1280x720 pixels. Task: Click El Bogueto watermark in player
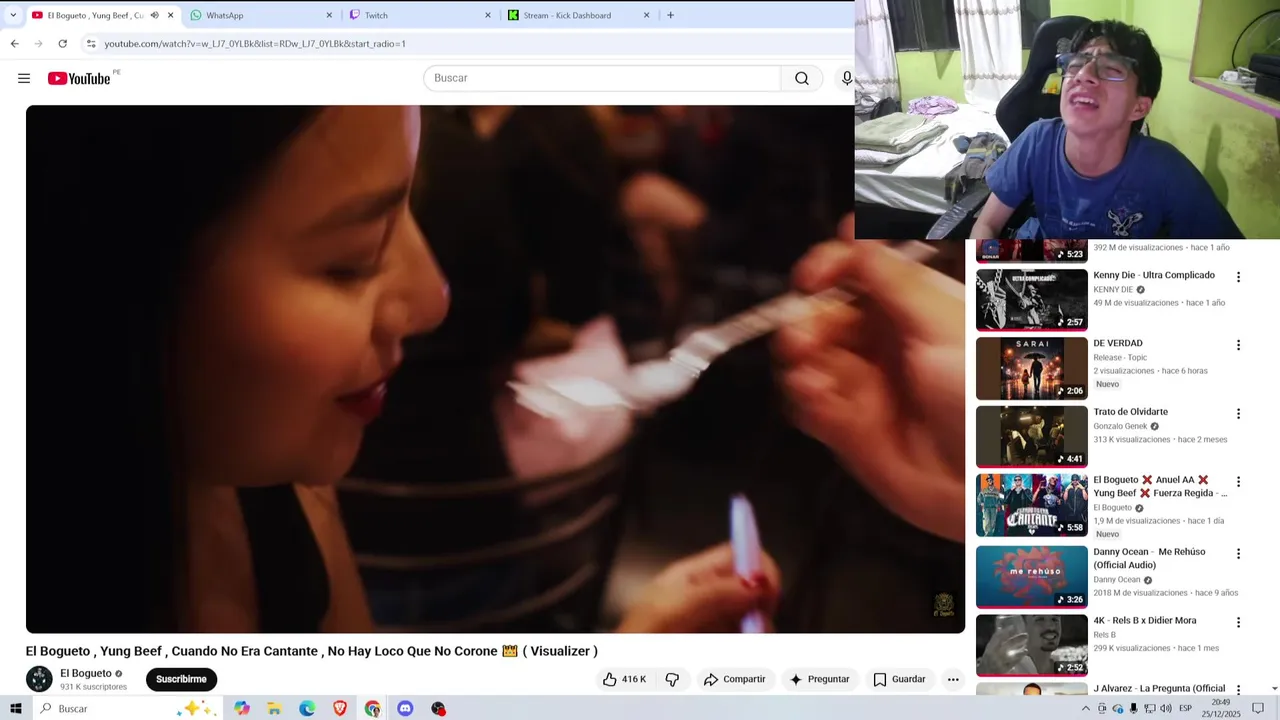(x=943, y=605)
